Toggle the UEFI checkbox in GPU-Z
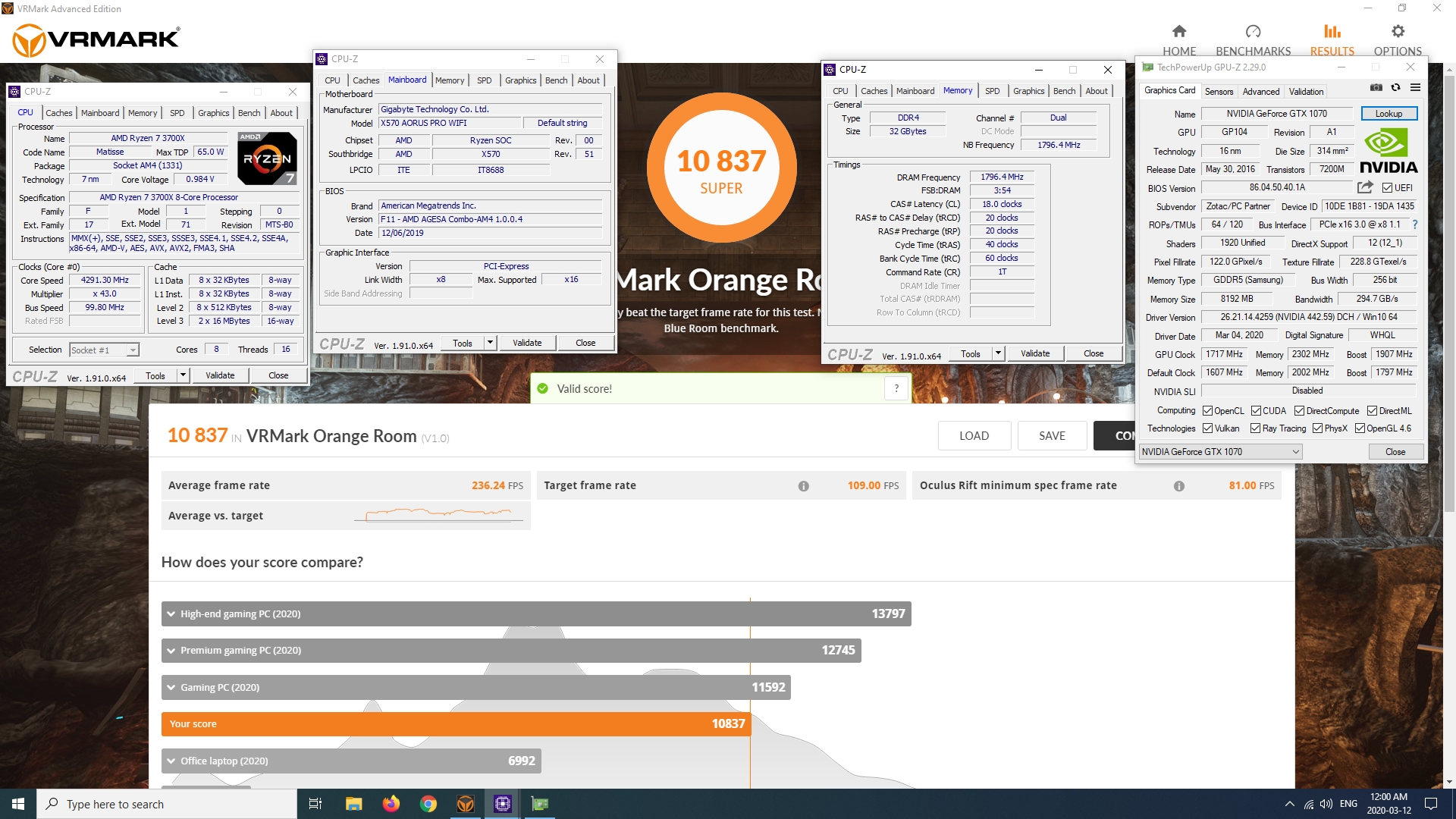This screenshot has height=819, width=1456. coord(1387,188)
